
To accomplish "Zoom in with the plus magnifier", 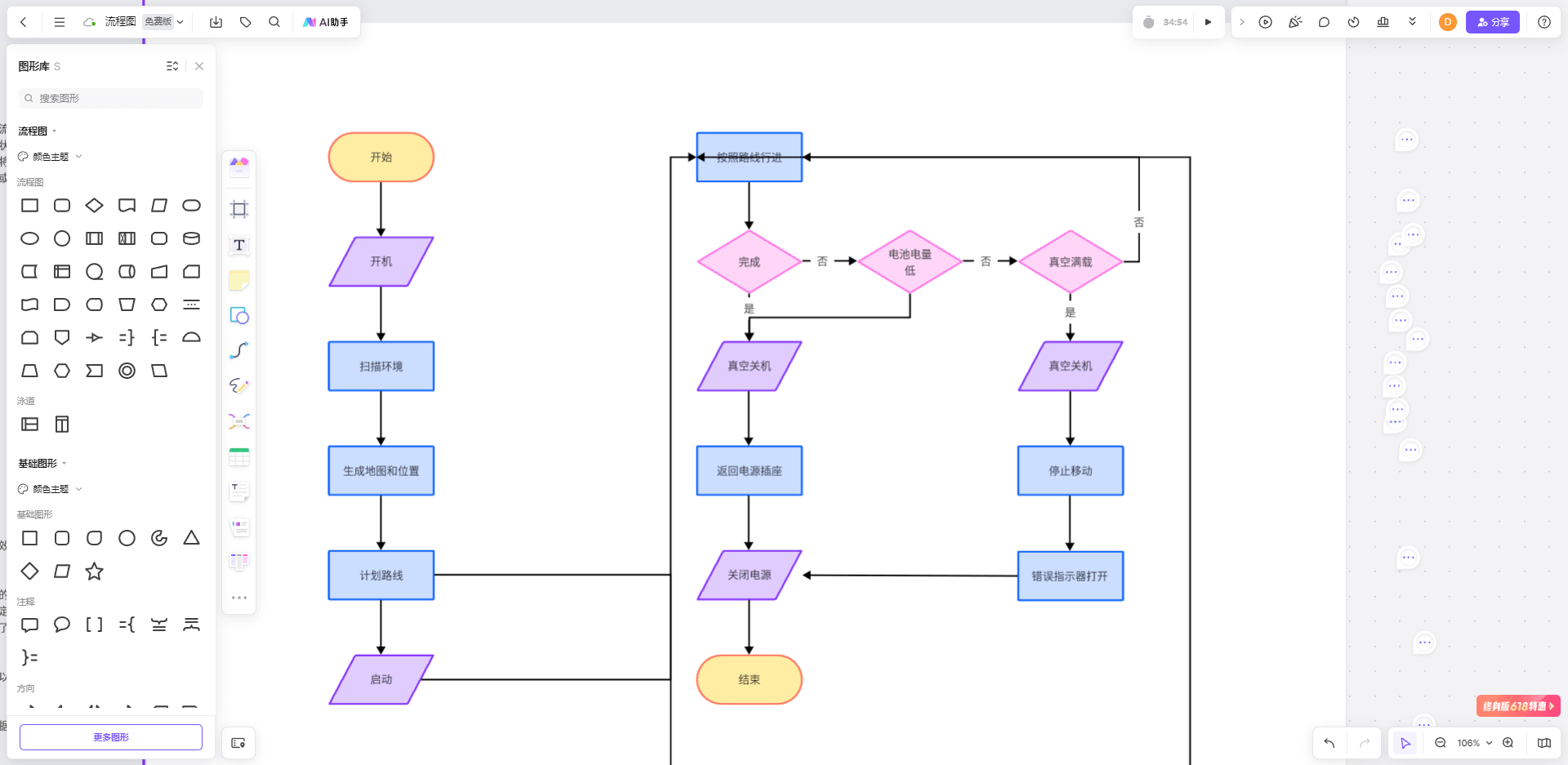I will pyautogui.click(x=1508, y=743).
